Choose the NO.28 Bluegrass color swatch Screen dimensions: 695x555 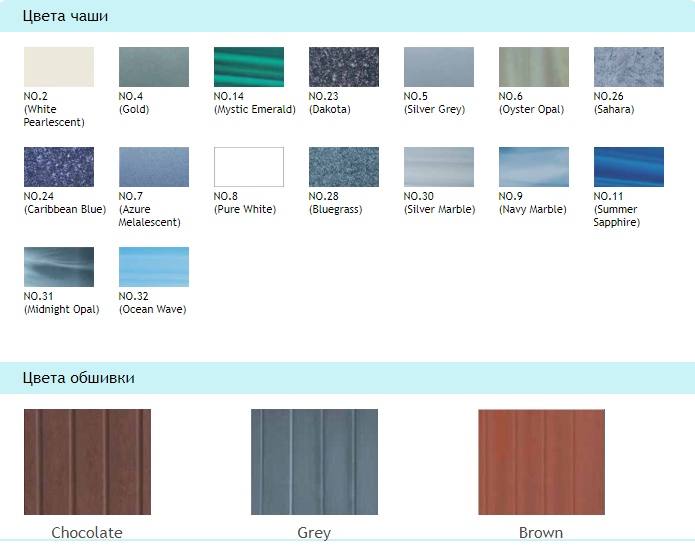coord(344,167)
